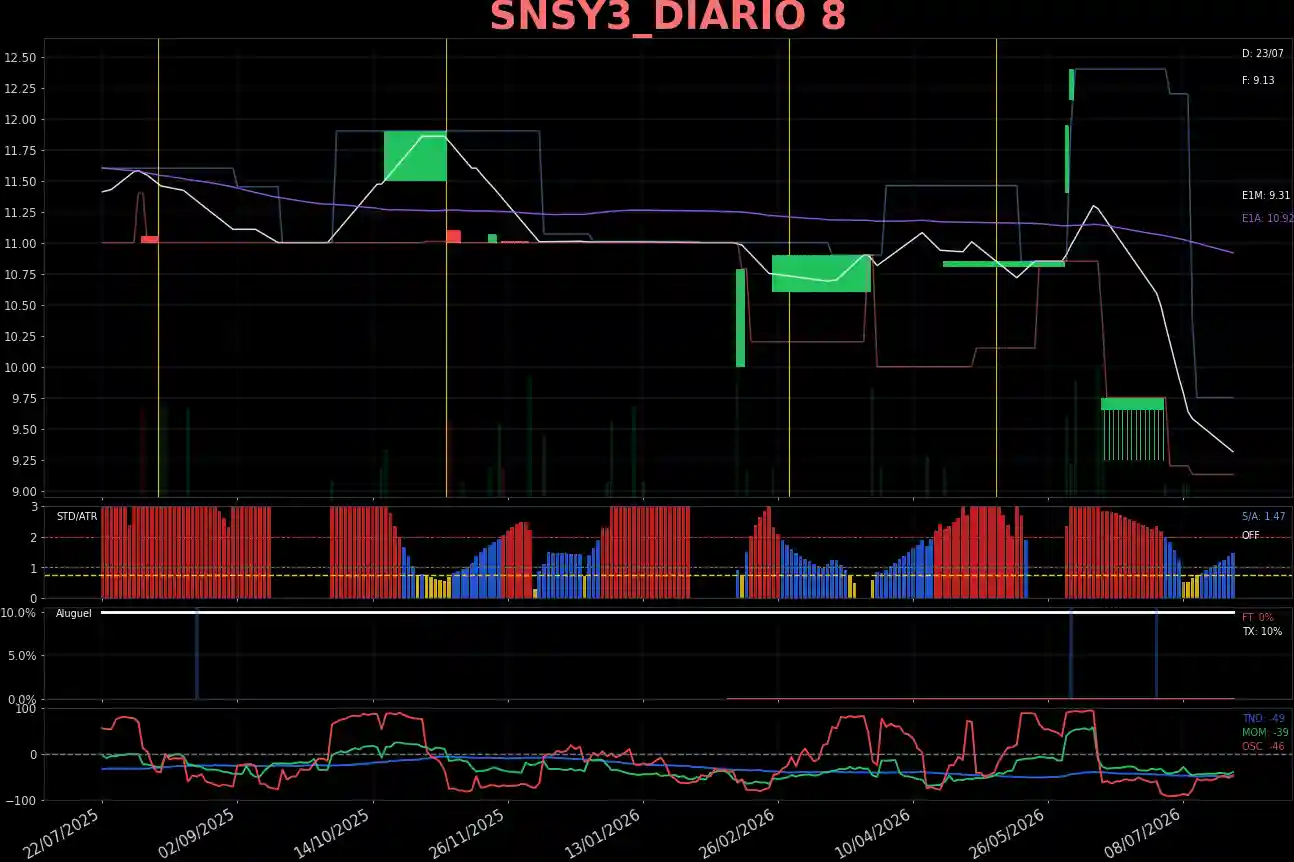Select the 02/09/2025 date tick label
This screenshot has width=1294, height=862.
click(x=198, y=833)
